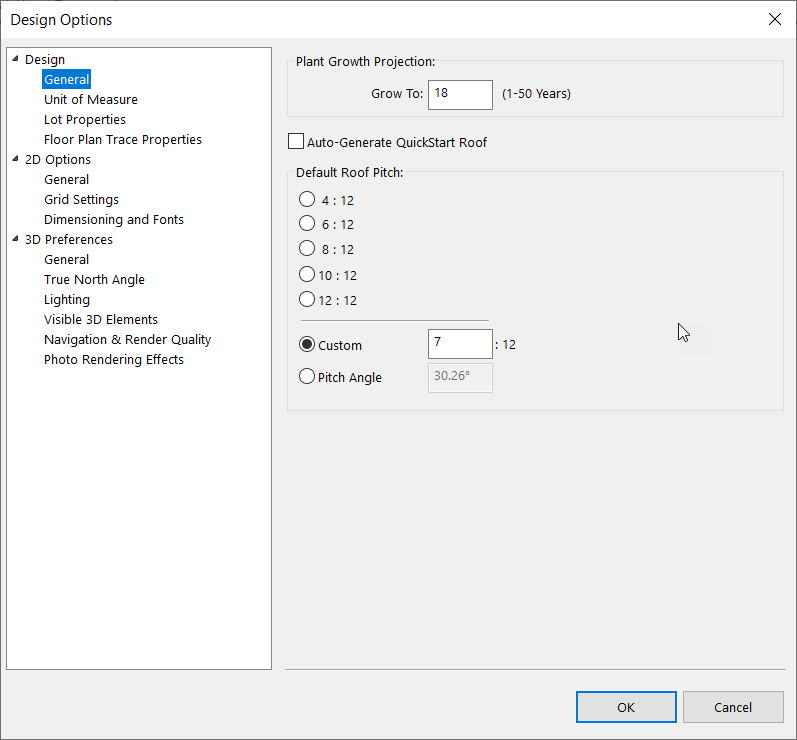Close the Design Options window
797x740 pixels.
point(775,19)
